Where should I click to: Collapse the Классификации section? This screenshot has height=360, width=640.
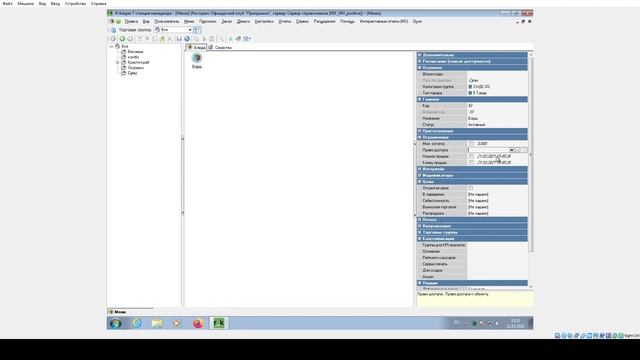pyautogui.click(x=419, y=239)
